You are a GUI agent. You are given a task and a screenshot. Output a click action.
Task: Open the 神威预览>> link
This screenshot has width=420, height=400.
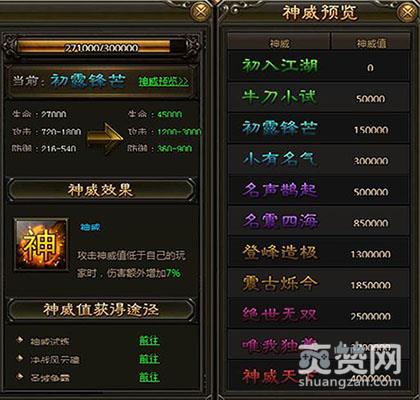(164, 81)
